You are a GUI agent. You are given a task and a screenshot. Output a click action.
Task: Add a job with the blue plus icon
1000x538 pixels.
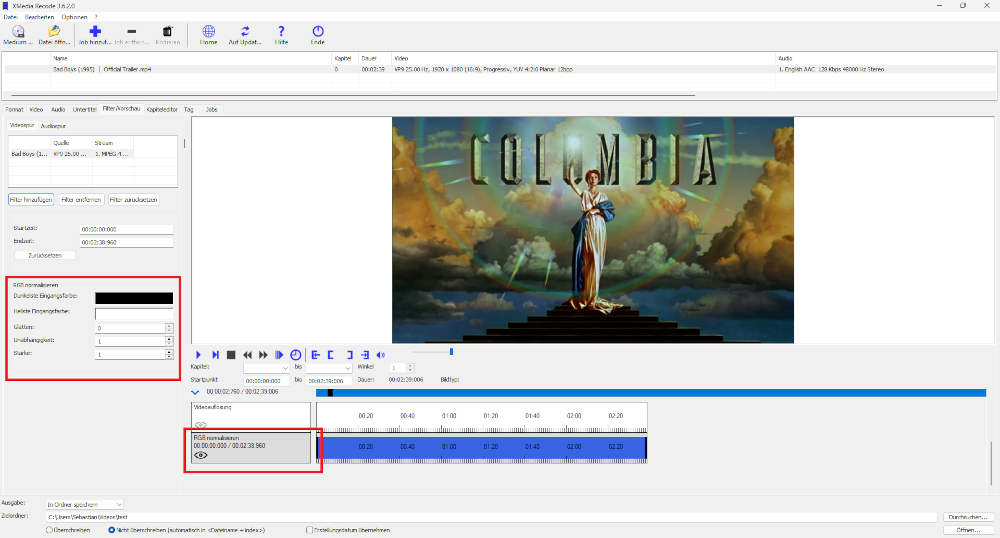point(95,33)
